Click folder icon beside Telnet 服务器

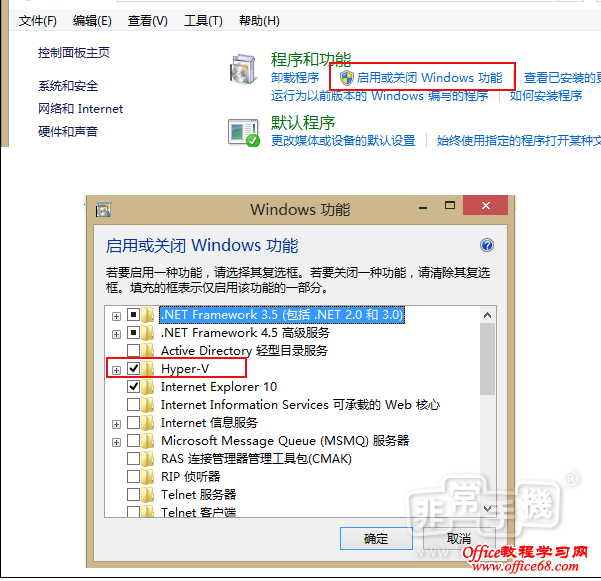tap(148, 495)
